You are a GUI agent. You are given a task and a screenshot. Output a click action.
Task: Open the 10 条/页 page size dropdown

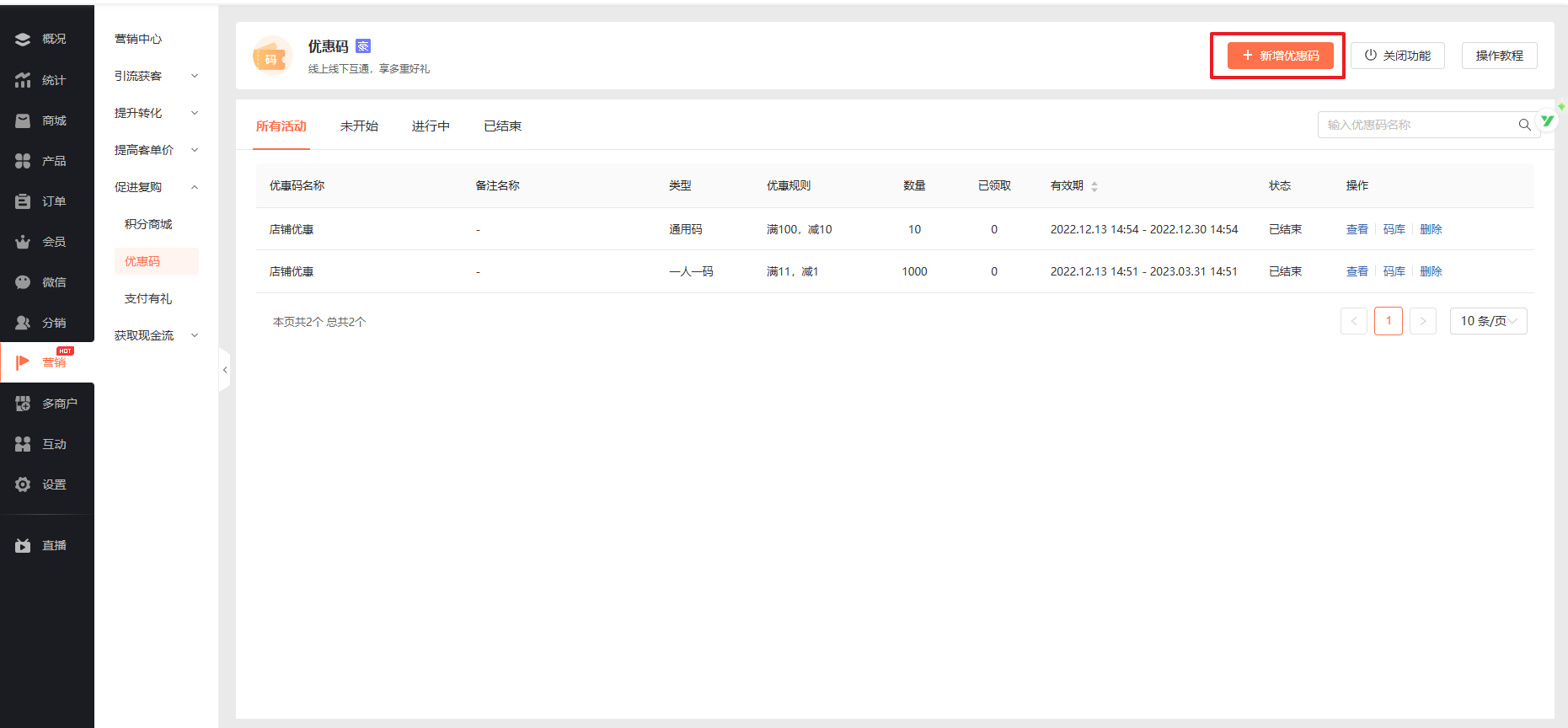click(1488, 321)
